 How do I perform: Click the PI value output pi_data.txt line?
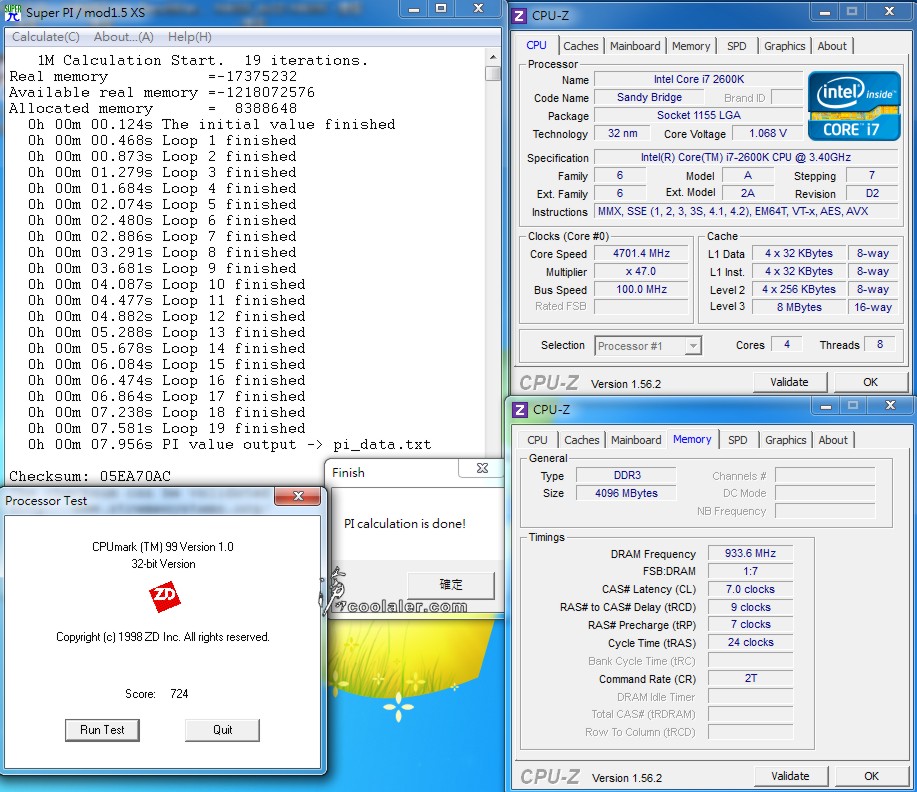230,445
